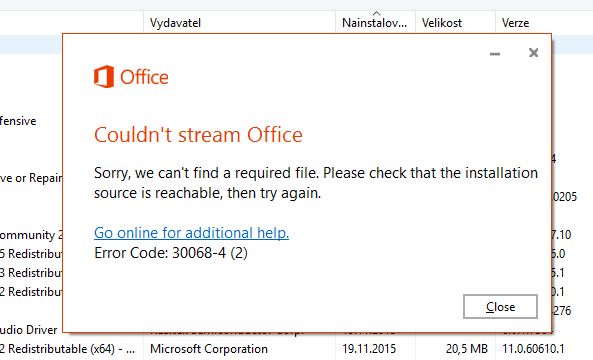The image size is (593, 360).
Task: Click the 20,5 MB size cell
Action: [467, 349]
